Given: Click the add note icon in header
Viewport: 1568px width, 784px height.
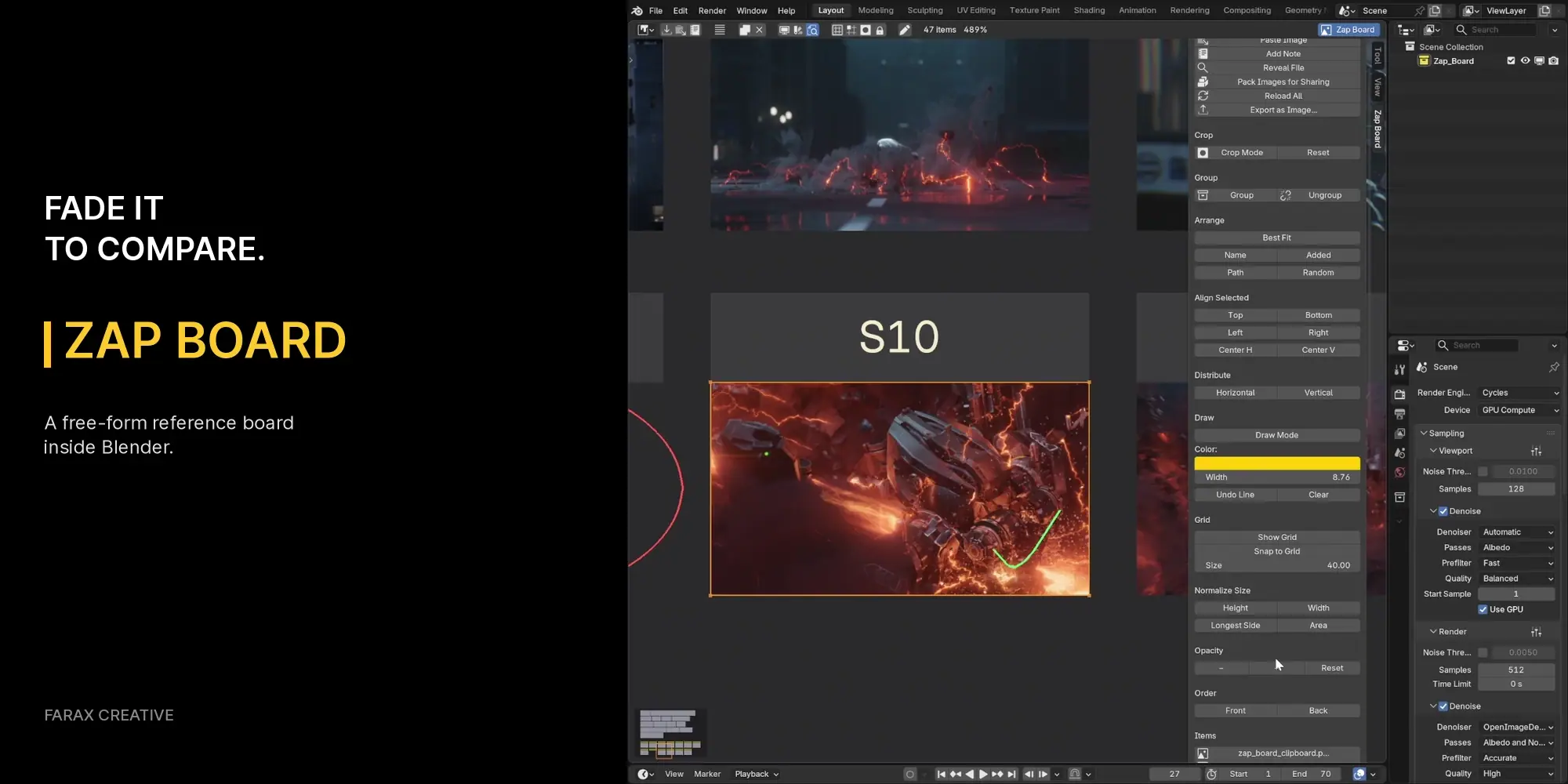Looking at the screenshot, I should (695, 30).
